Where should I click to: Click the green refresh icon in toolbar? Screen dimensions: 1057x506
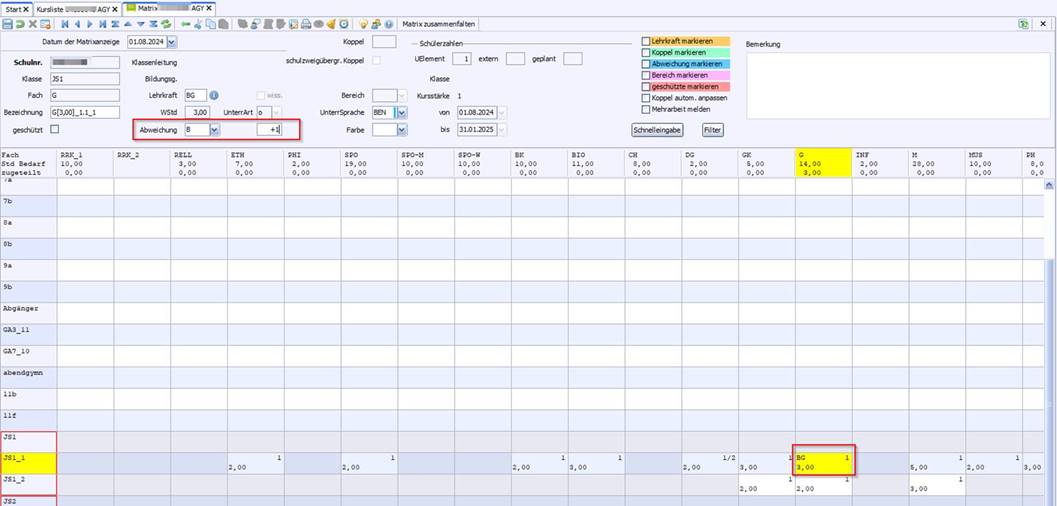[166, 23]
